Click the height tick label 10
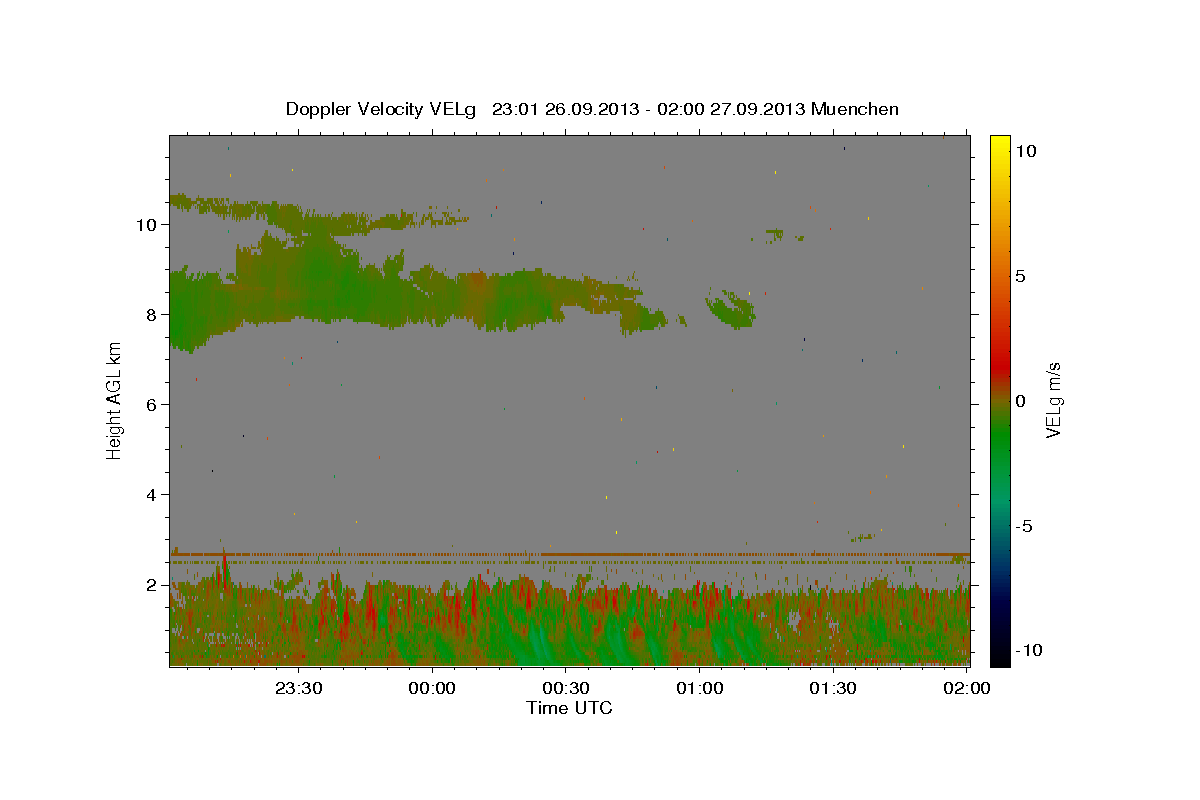The width and height of the screenshot is (1200, 800). 148,224
